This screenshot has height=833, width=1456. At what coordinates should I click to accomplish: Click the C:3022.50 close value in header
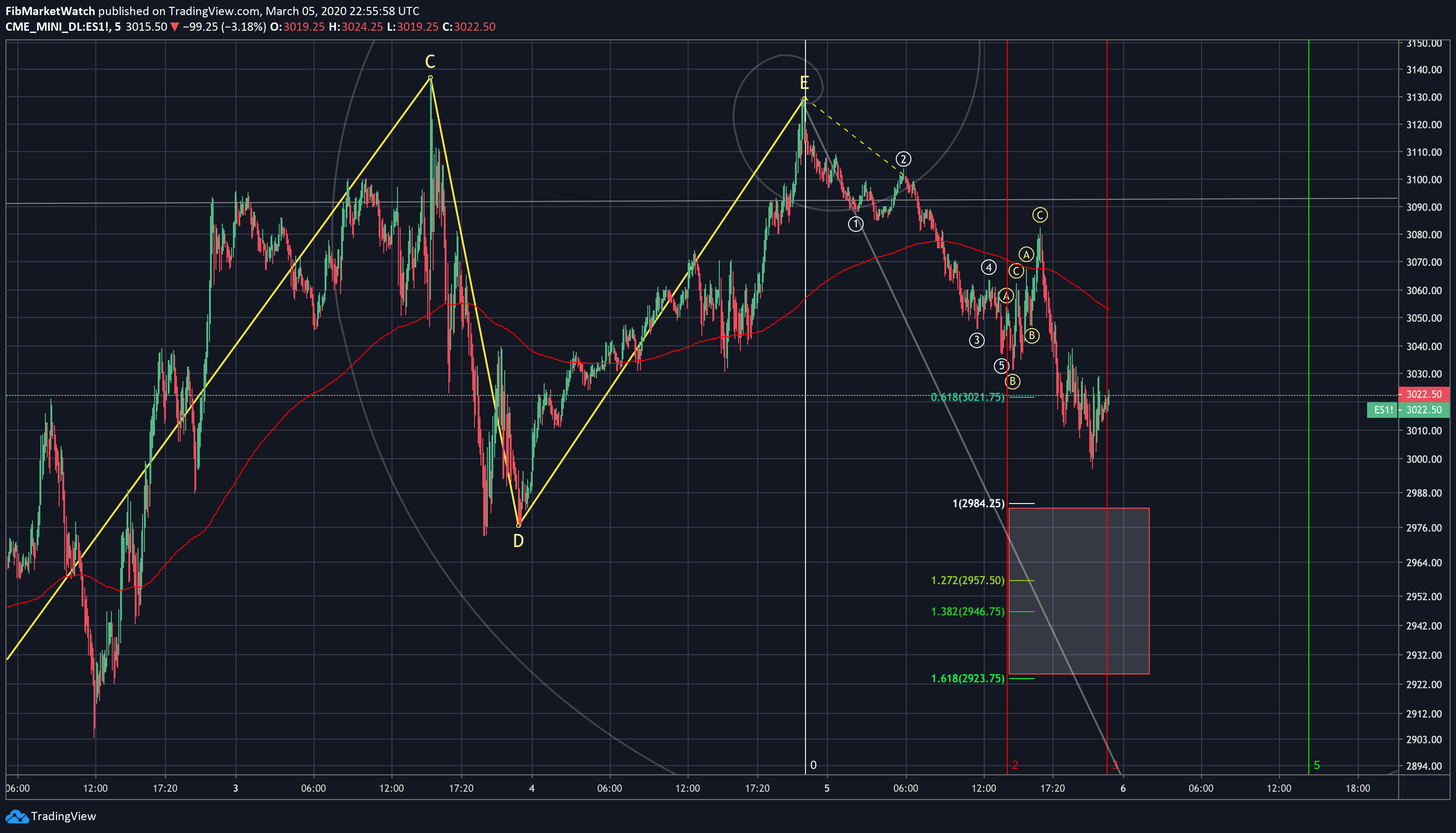pos(469,27)
